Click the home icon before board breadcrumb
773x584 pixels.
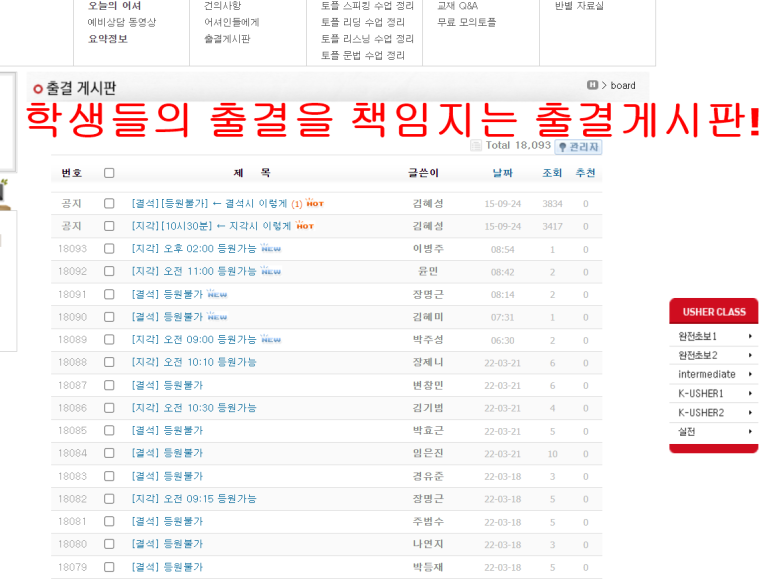592,85
